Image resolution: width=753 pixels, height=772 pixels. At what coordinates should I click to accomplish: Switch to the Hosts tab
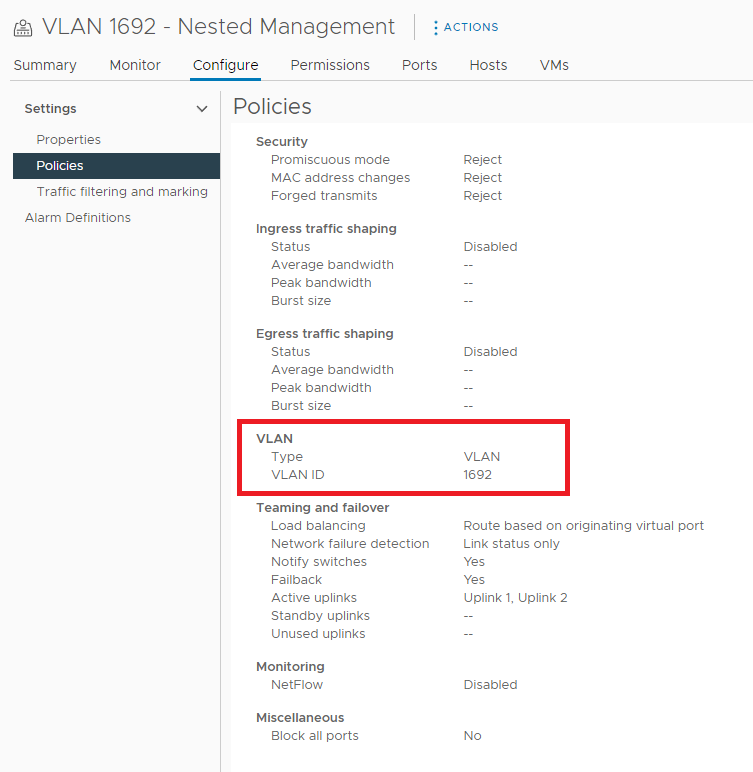[488, 65]
